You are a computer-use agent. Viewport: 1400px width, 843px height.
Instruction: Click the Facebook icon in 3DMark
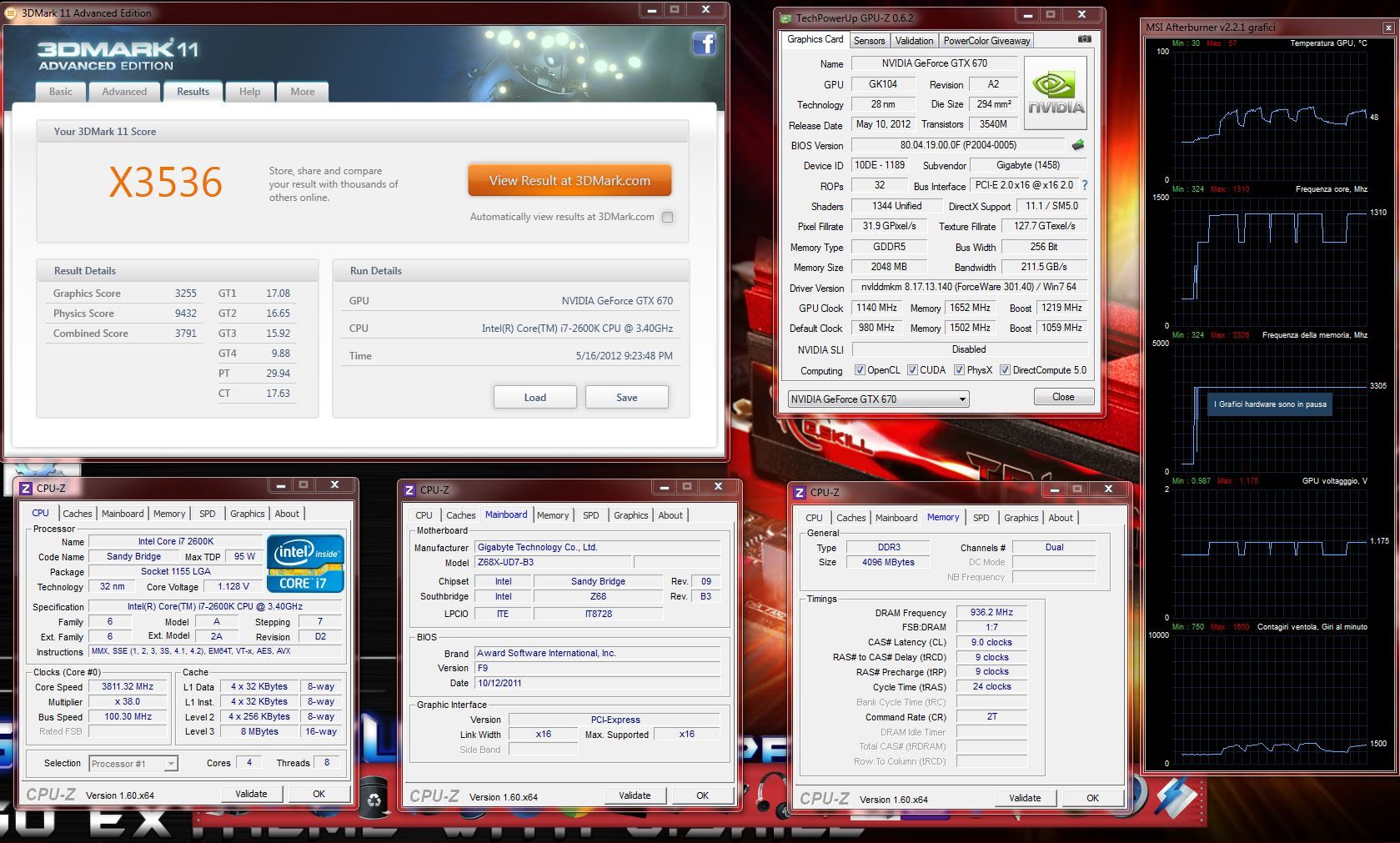[x=704, y=43]
